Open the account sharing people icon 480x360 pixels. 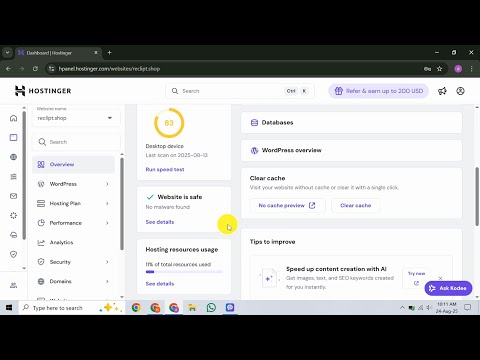(13, 285)
